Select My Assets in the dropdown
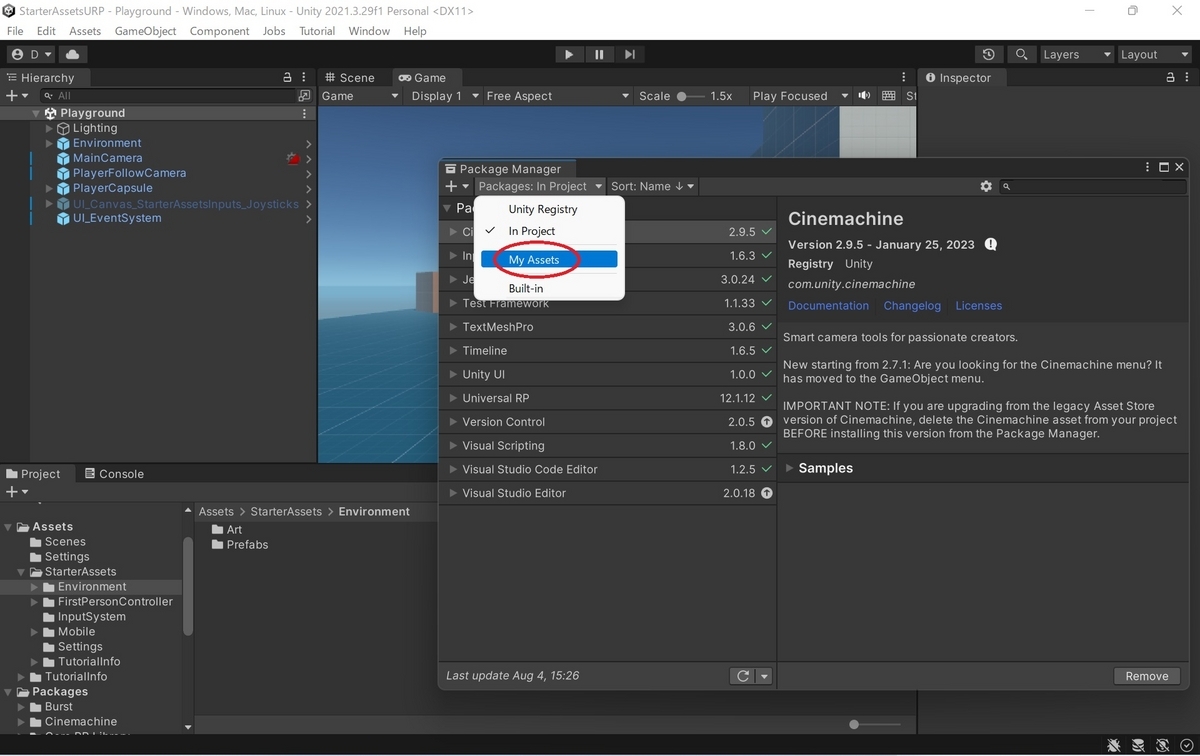 pyautogui.click(x=549, y=259)
